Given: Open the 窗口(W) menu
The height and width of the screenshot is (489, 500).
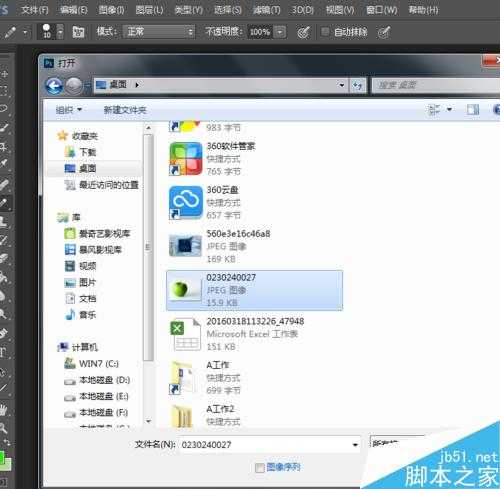Looking at the screenshot, I should pos(381,10).
